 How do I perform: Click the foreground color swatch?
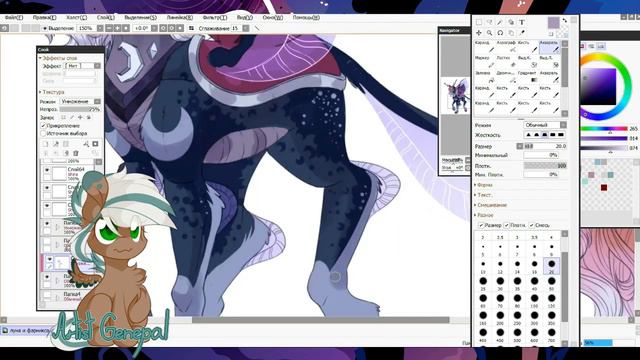click(x=553, y=22)
